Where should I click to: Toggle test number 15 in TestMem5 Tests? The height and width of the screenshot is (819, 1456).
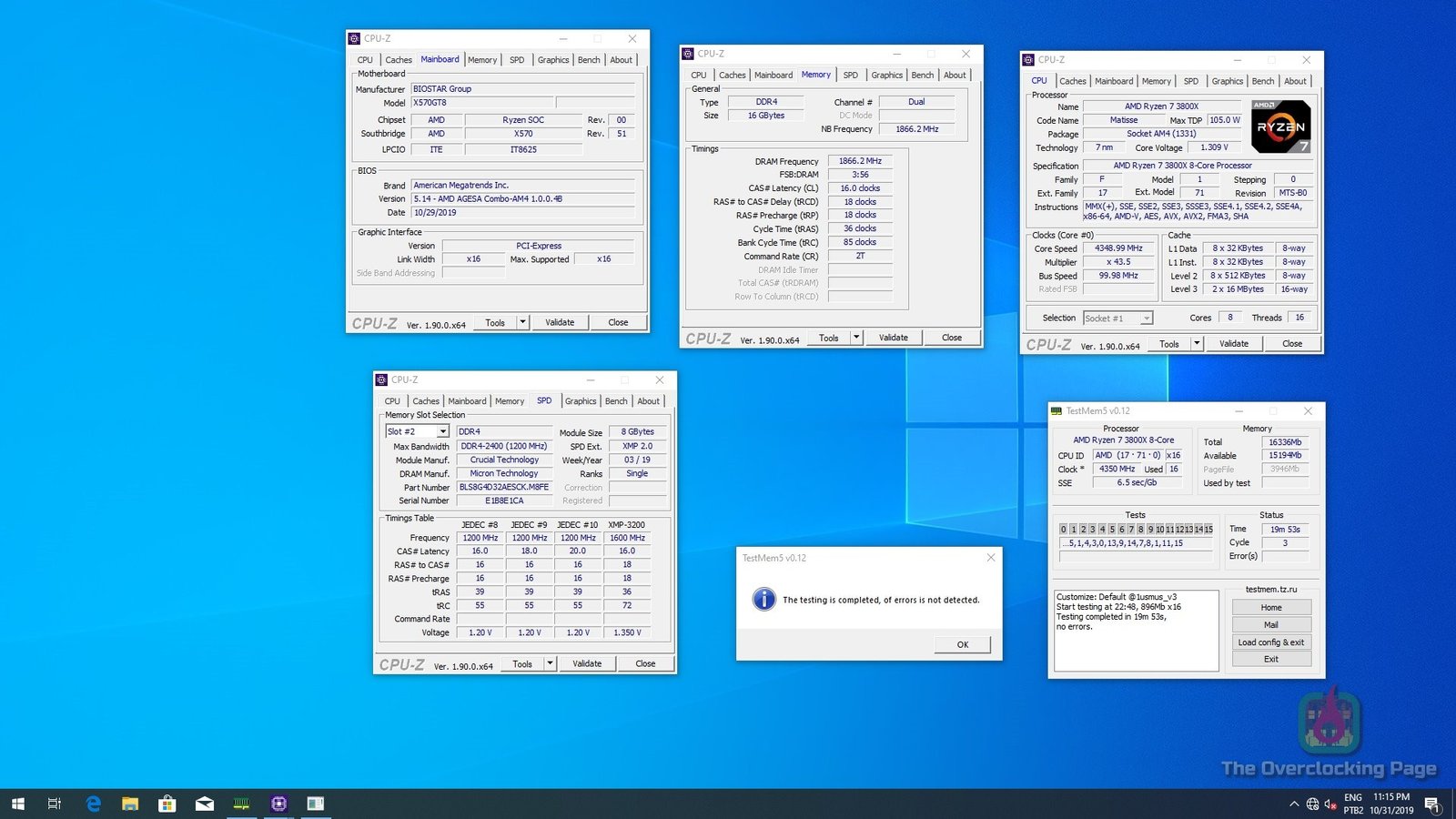tap(1208, 529)
